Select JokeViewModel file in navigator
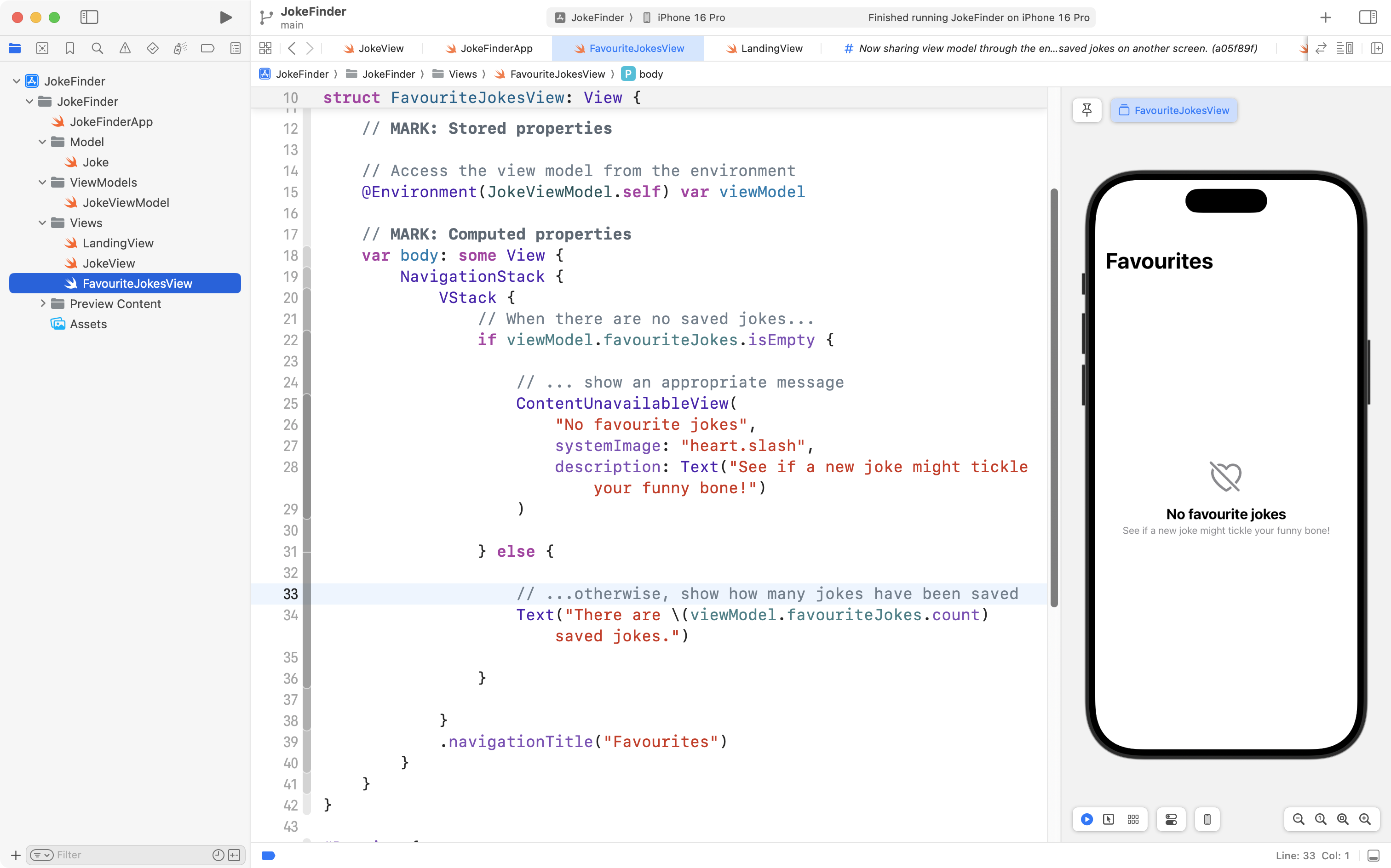This screenshot has width=1391, height=868. pyautogui.click(x=125, y=203)
